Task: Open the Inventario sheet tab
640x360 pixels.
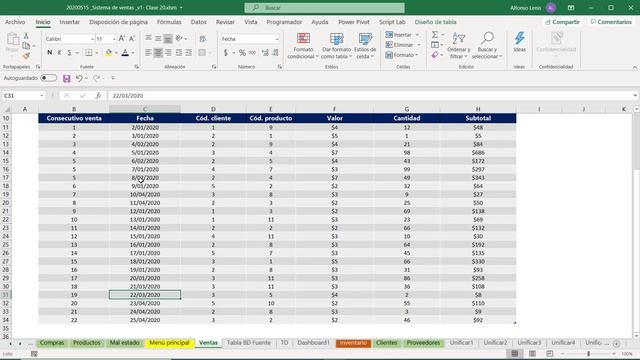Action: tap(353, 343)
